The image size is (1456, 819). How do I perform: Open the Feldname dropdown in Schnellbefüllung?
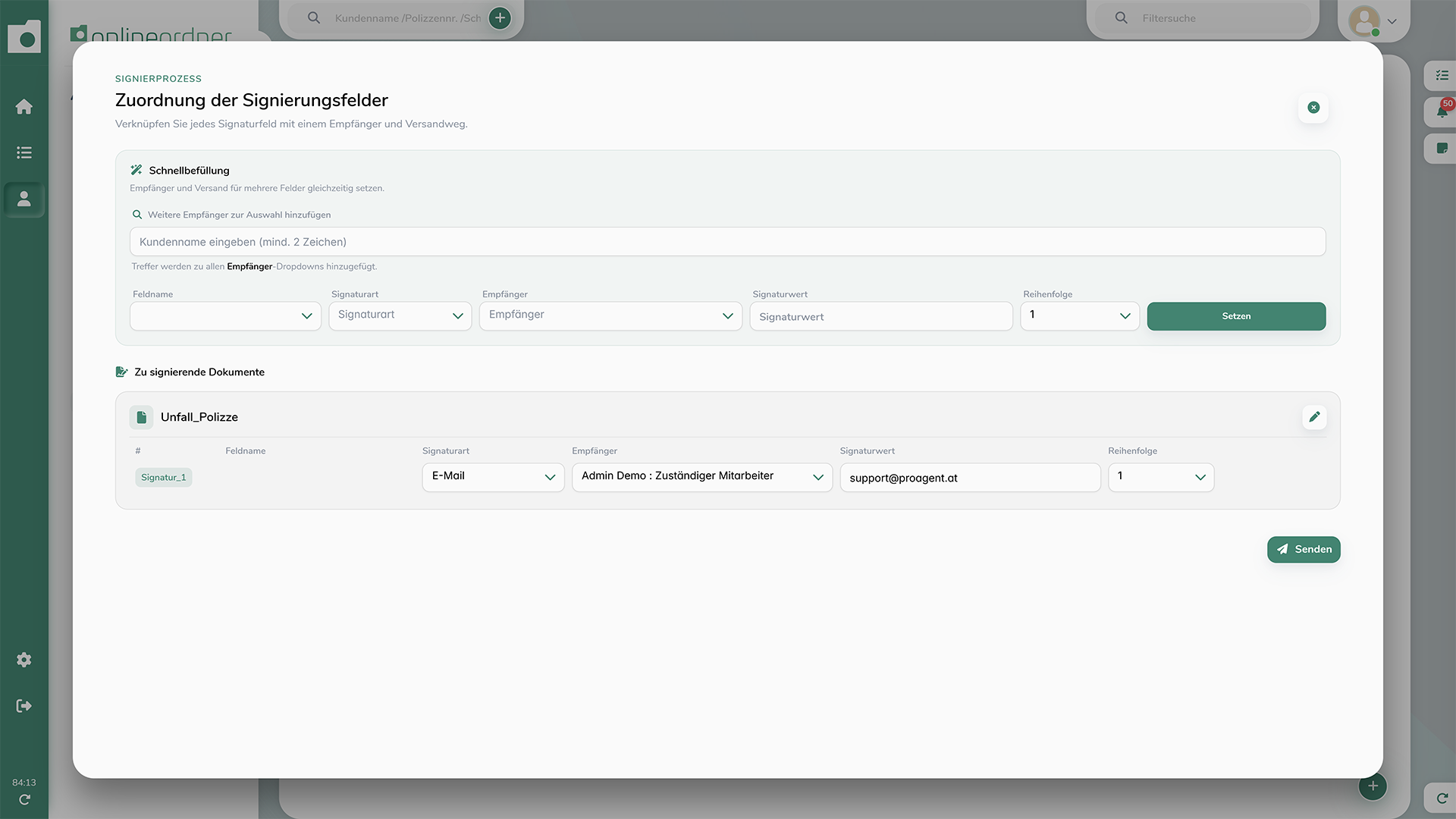point(225,316)
